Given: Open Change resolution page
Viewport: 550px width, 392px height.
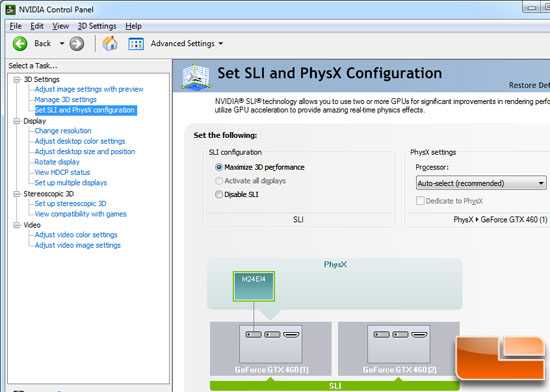Looking at the screenshot, I should [63, 131].
